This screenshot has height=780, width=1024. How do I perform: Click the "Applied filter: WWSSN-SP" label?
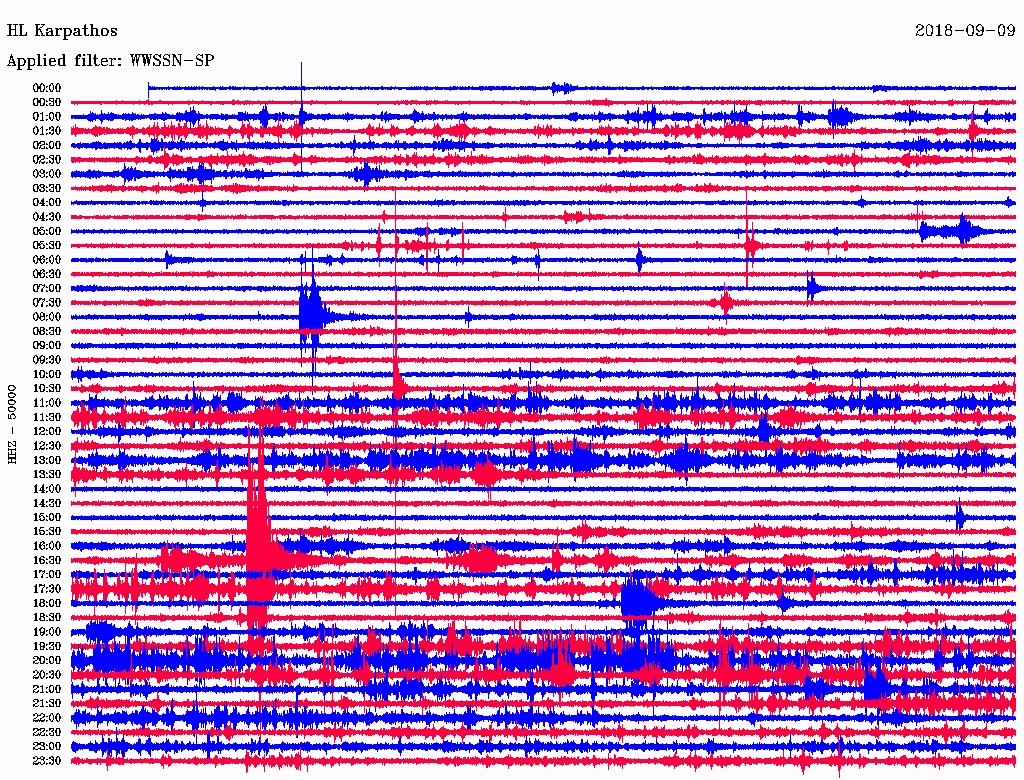[110, 61]
